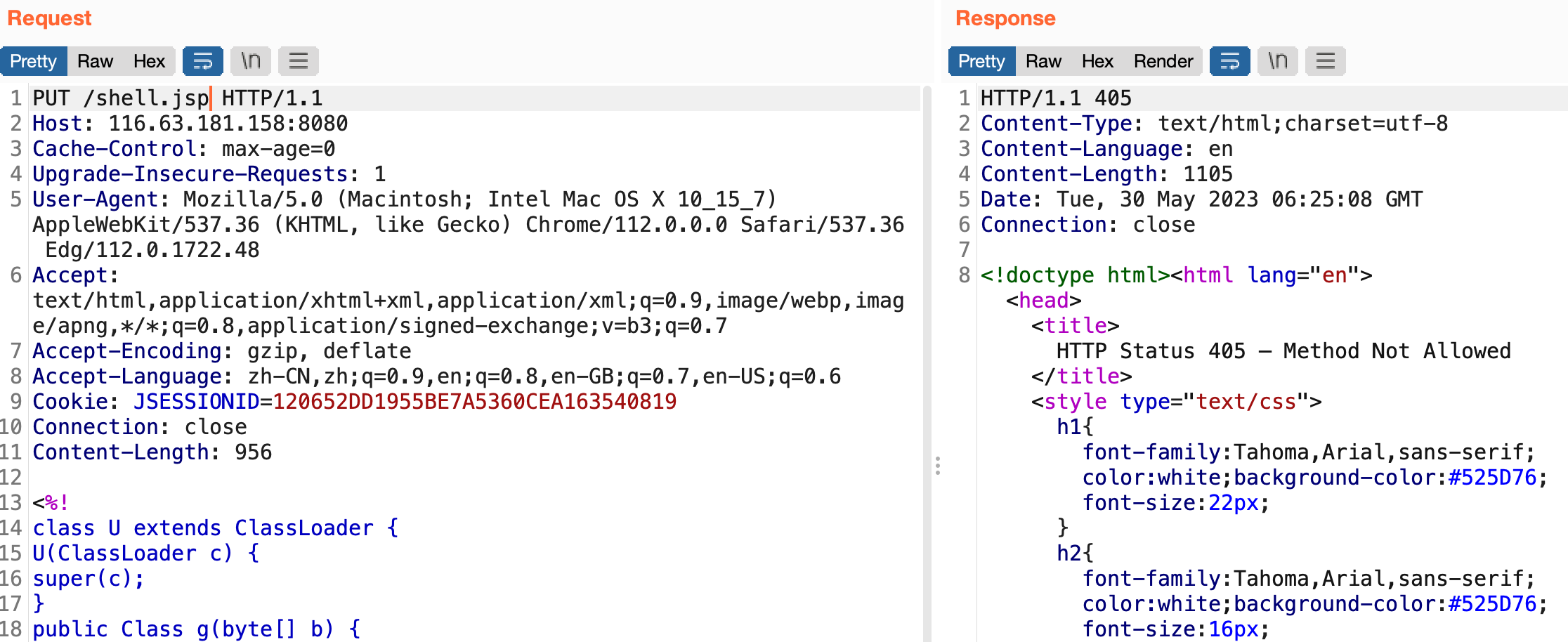Image resolution: width=1568 pixels, height=642 pixels.
Task: Click the splitter handle between Request and Response
Action: tap(938, 466)
